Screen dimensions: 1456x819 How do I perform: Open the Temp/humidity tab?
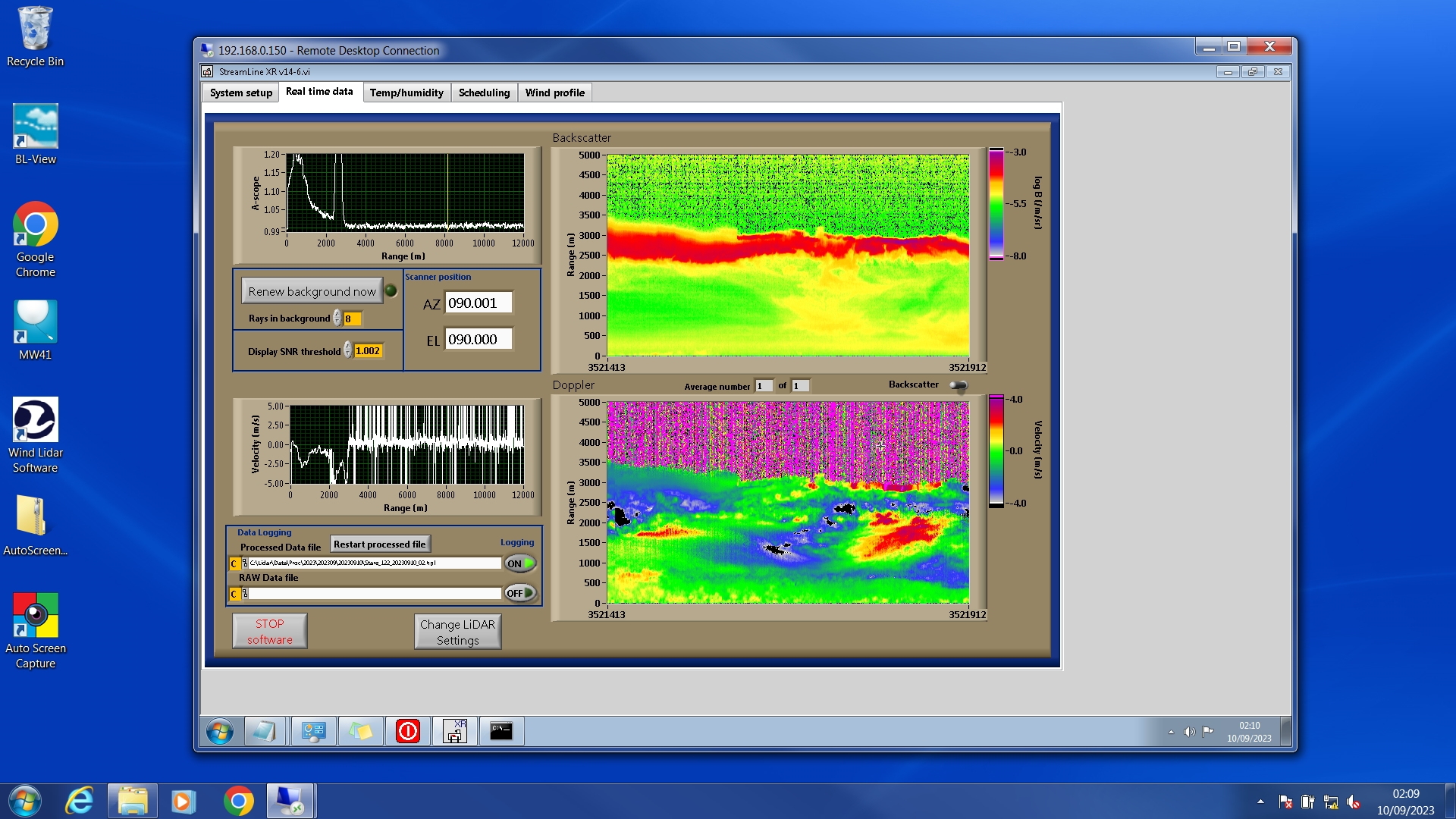[406, 93]
